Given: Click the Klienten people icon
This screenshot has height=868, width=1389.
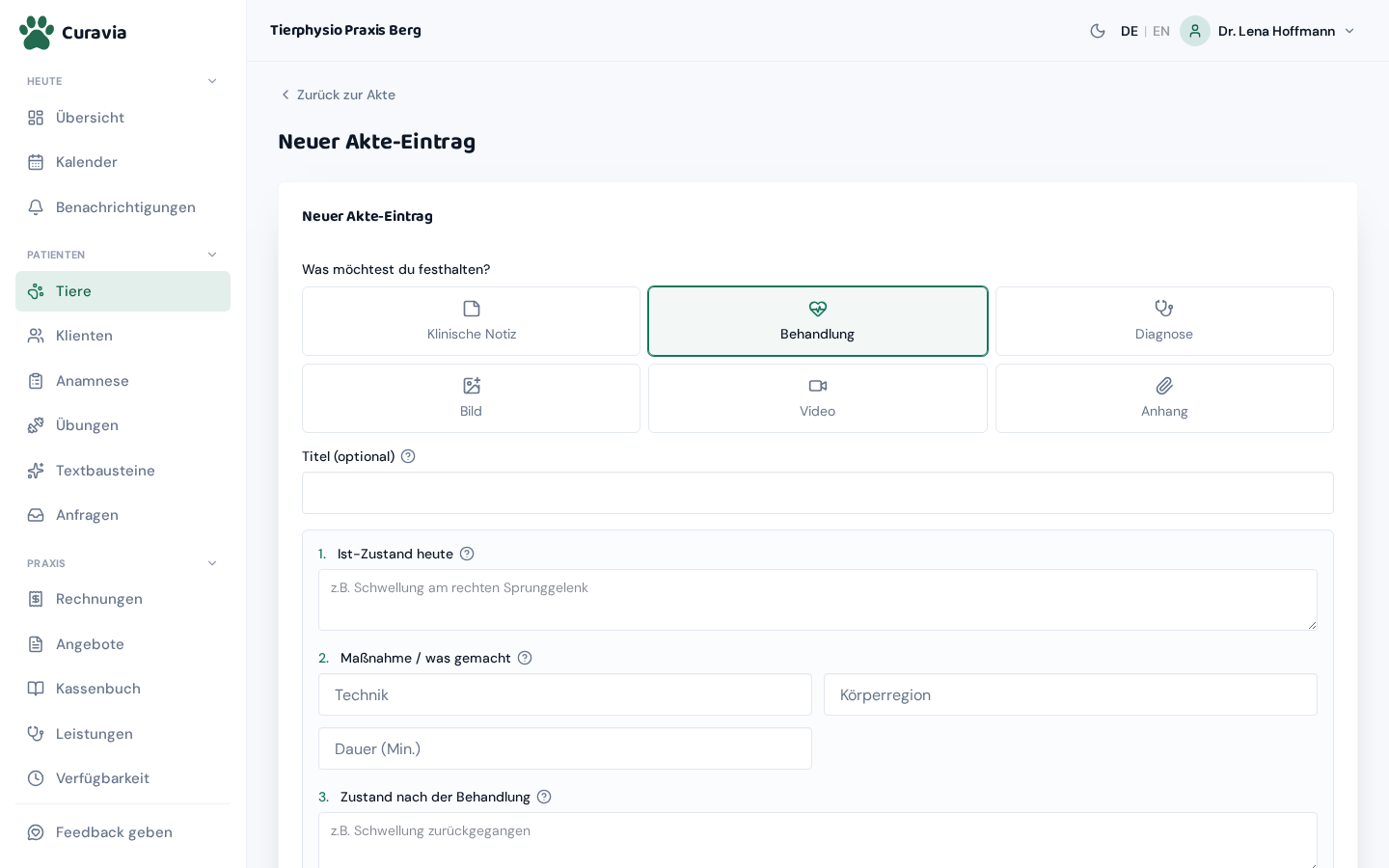Looking at the screenshot, I should (x=36, y=336).
